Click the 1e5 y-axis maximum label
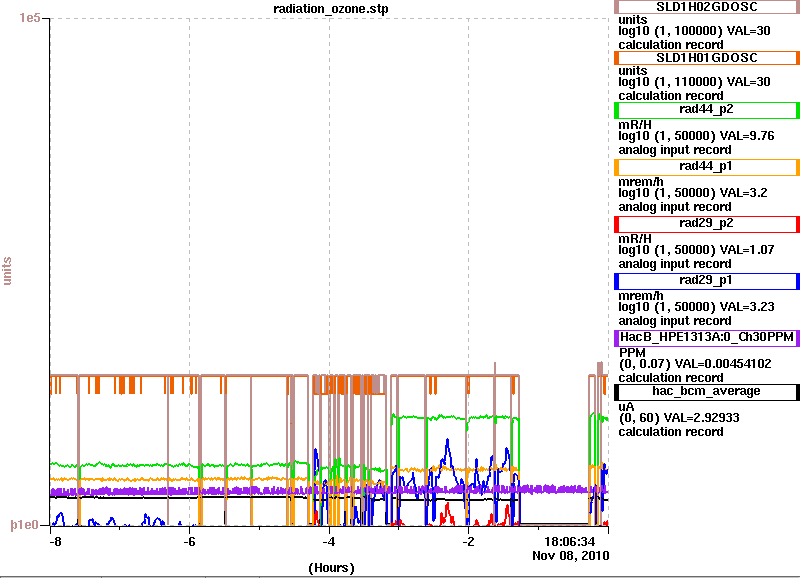 pyautogui.click(x=30, y=18)
